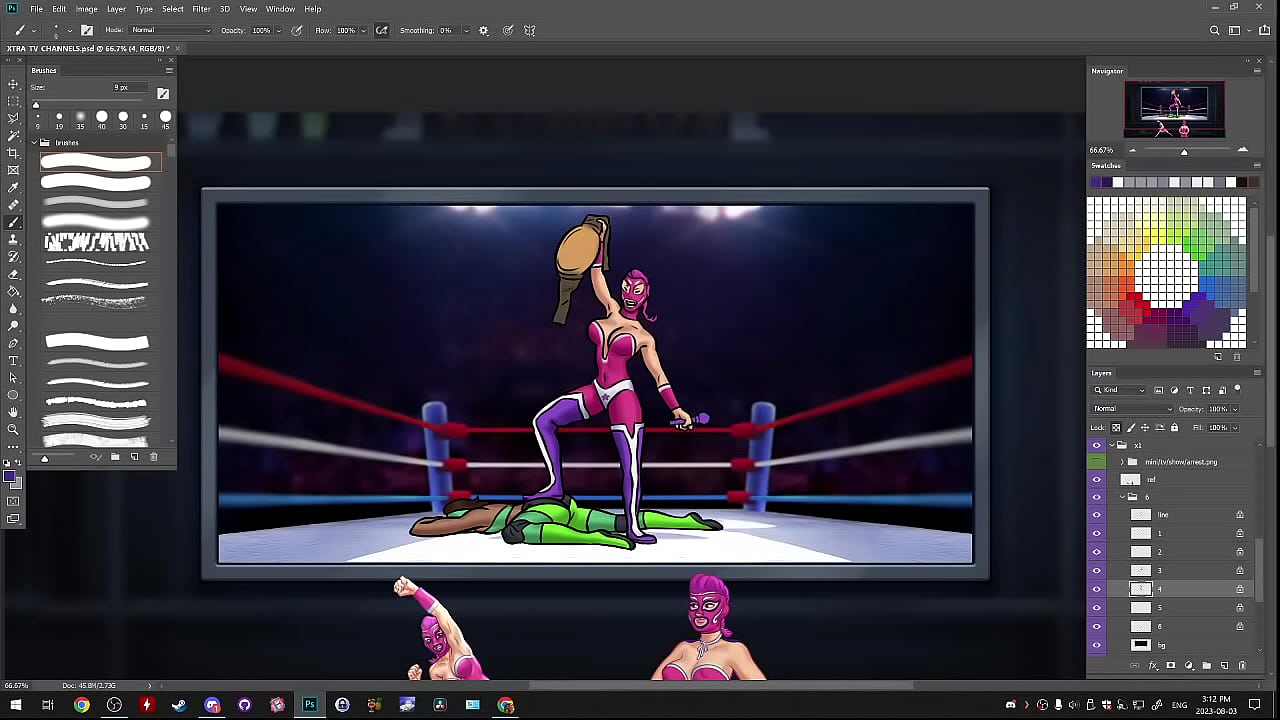Pick the Eyedropper tool
Screen dimensions: 1280x720
[x=13, y=187]
